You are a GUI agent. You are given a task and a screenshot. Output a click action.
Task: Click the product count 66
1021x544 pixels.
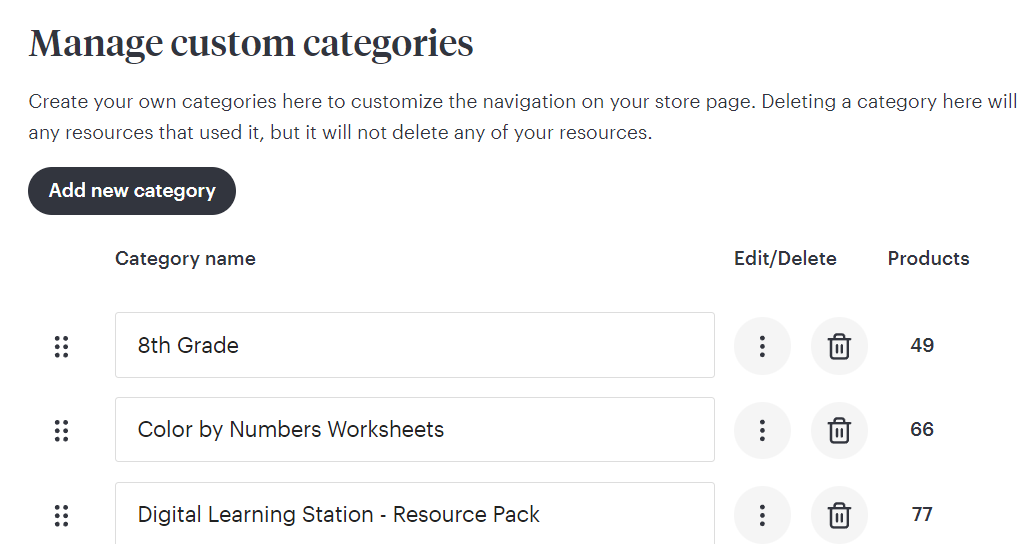pos(922,430)
